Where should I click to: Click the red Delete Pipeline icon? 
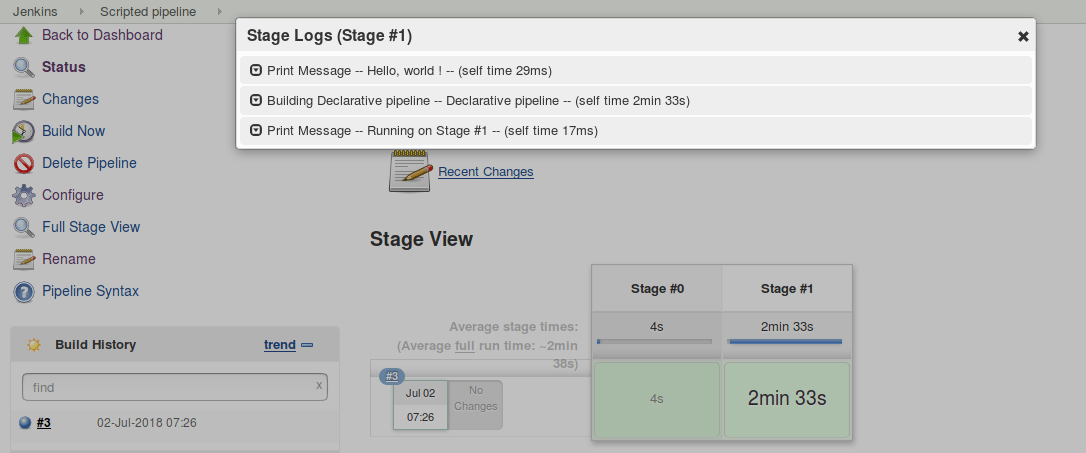24,163
